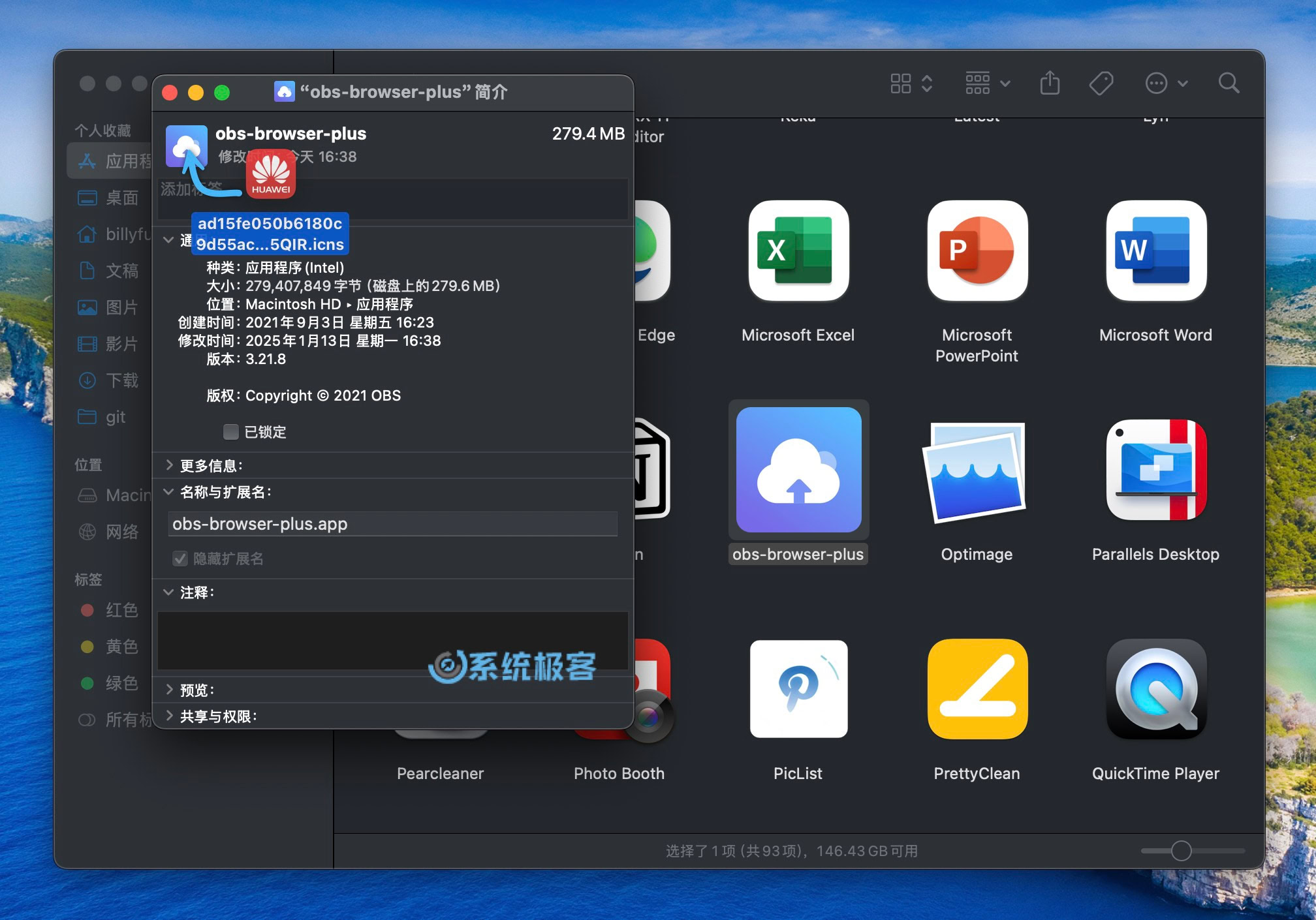Open the Microsoft Word app icon
Viewport: 1316px width, 920px height.
point(1156,251)
